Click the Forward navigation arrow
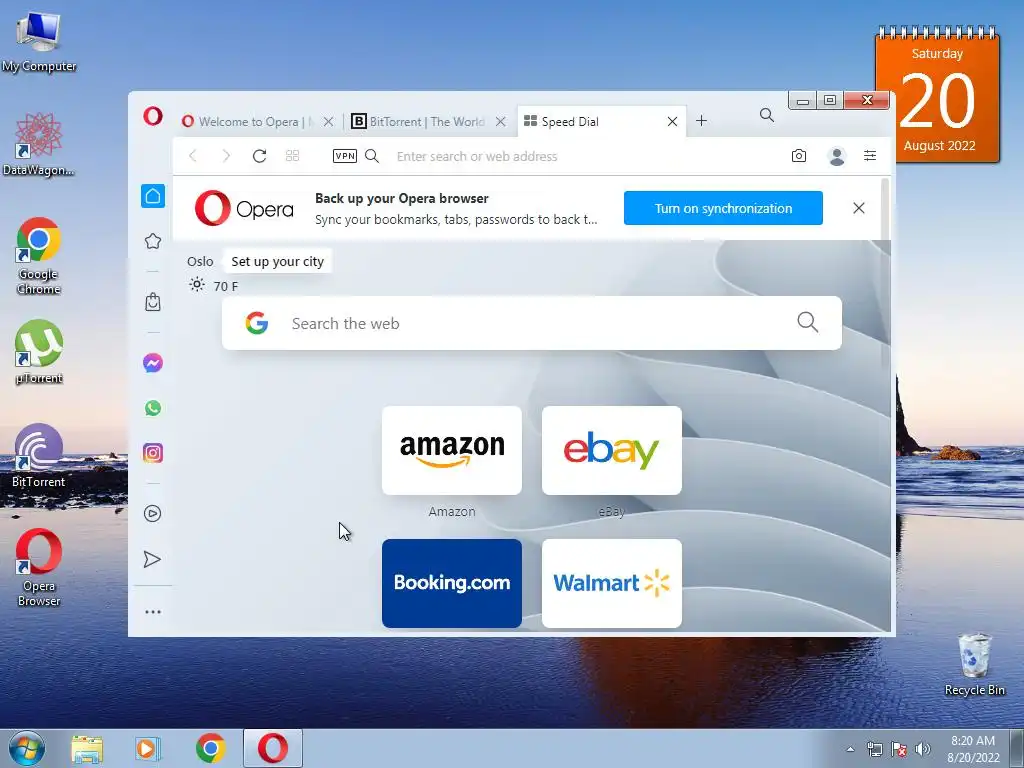 pos(226,156)
